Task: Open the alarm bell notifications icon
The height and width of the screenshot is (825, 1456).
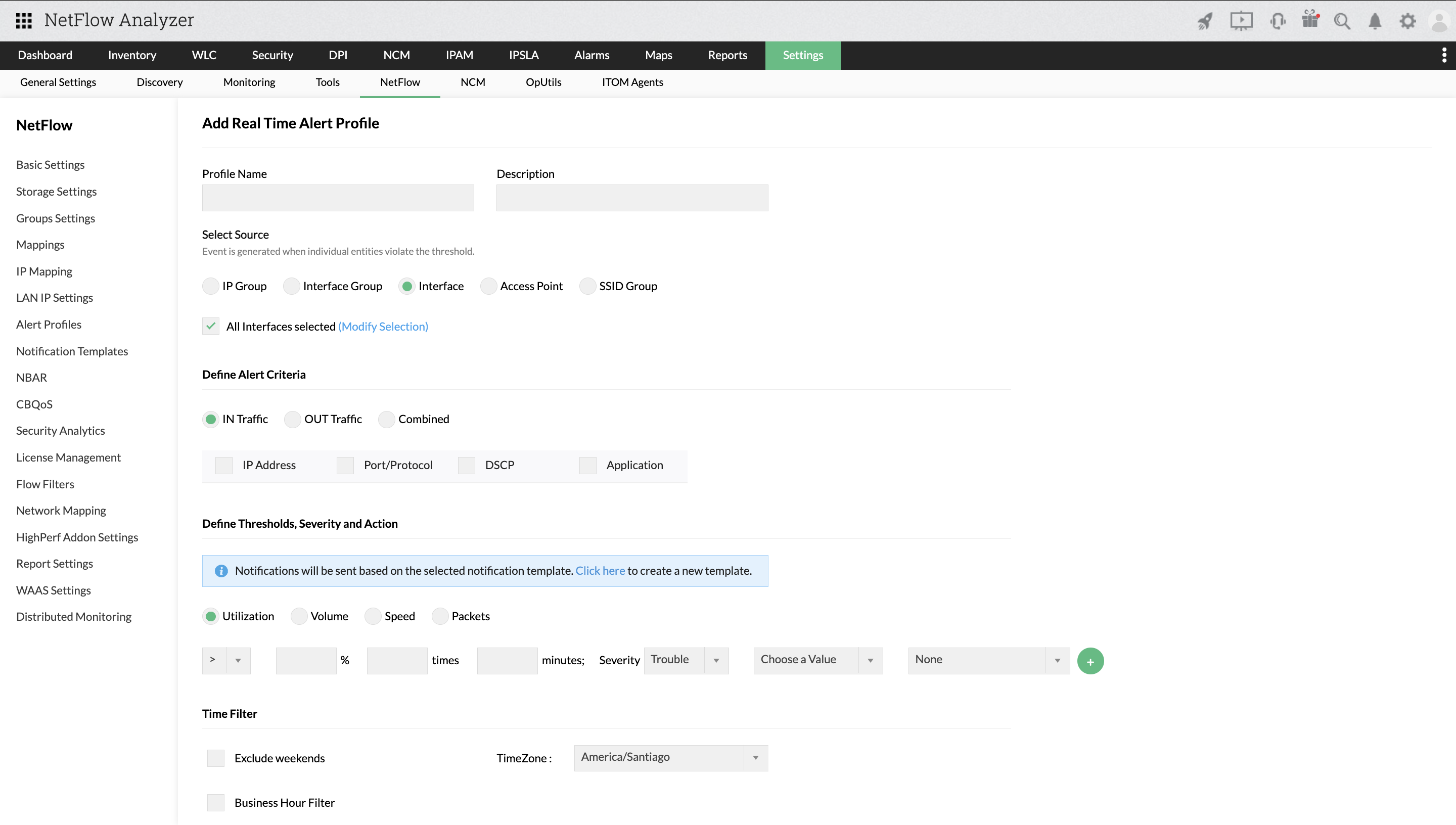Action: click(x=1375, y=21)
